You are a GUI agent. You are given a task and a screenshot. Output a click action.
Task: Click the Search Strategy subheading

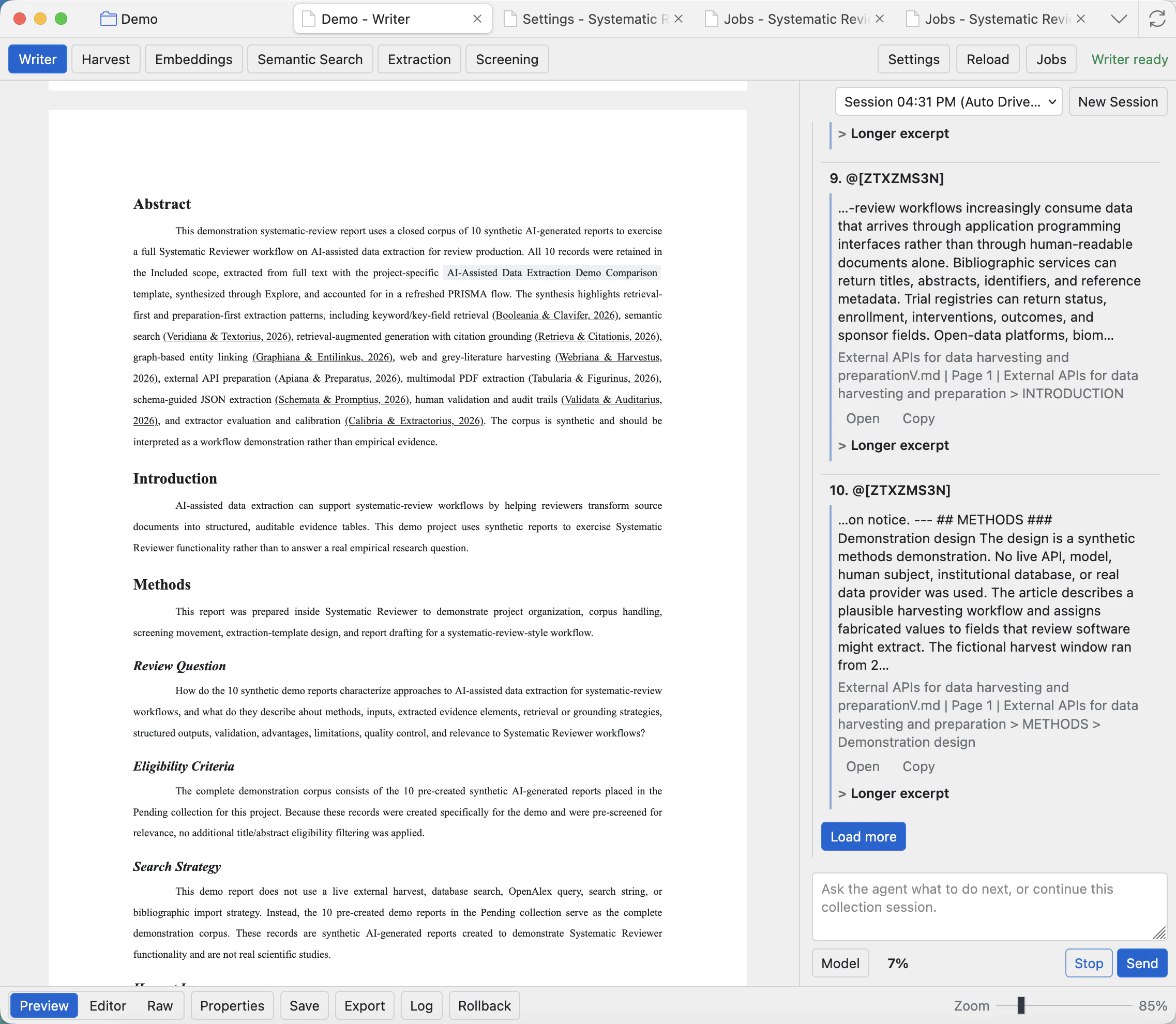176,866
